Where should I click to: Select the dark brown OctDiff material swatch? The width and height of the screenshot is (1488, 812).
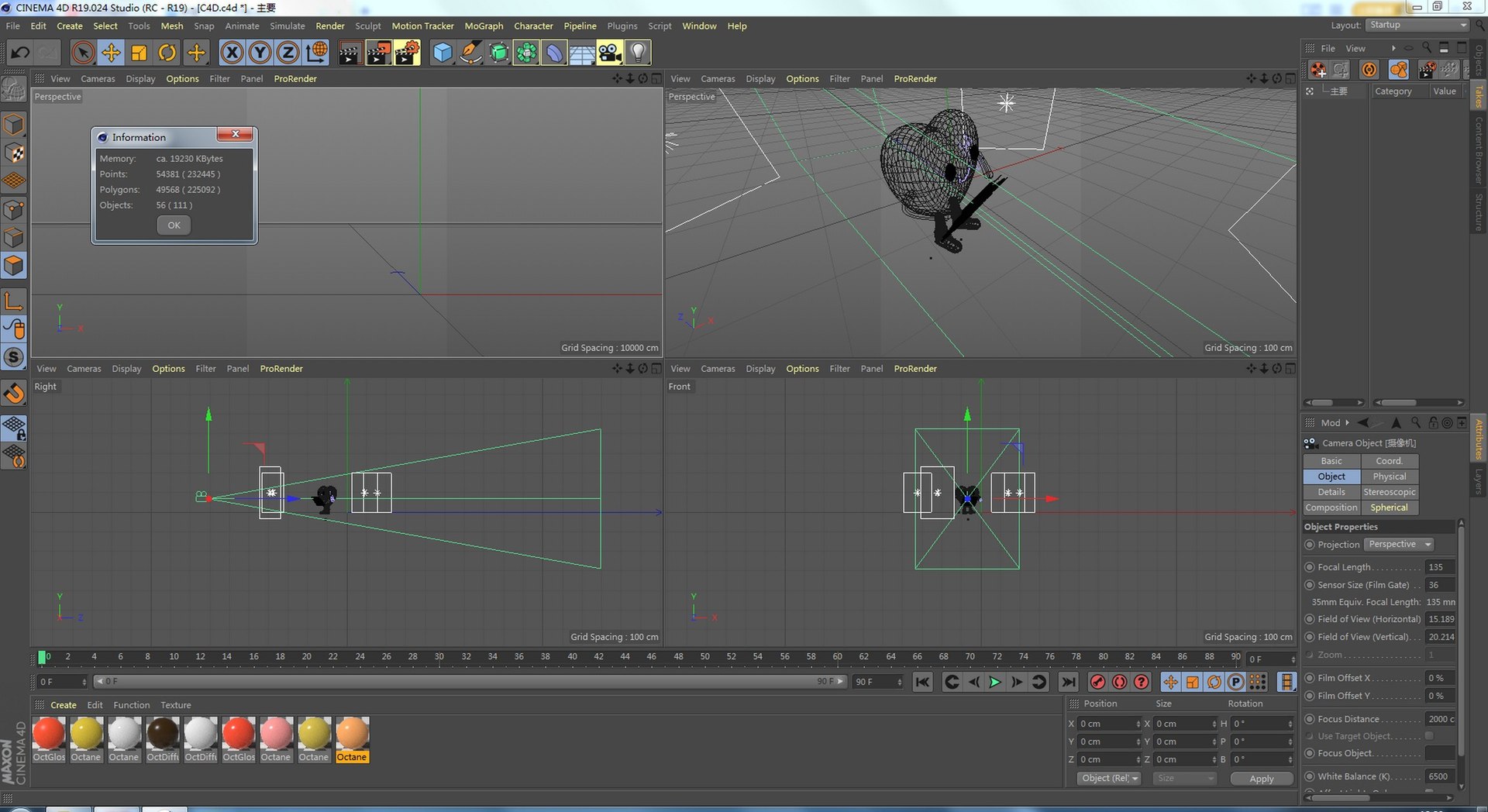[163, 734]
